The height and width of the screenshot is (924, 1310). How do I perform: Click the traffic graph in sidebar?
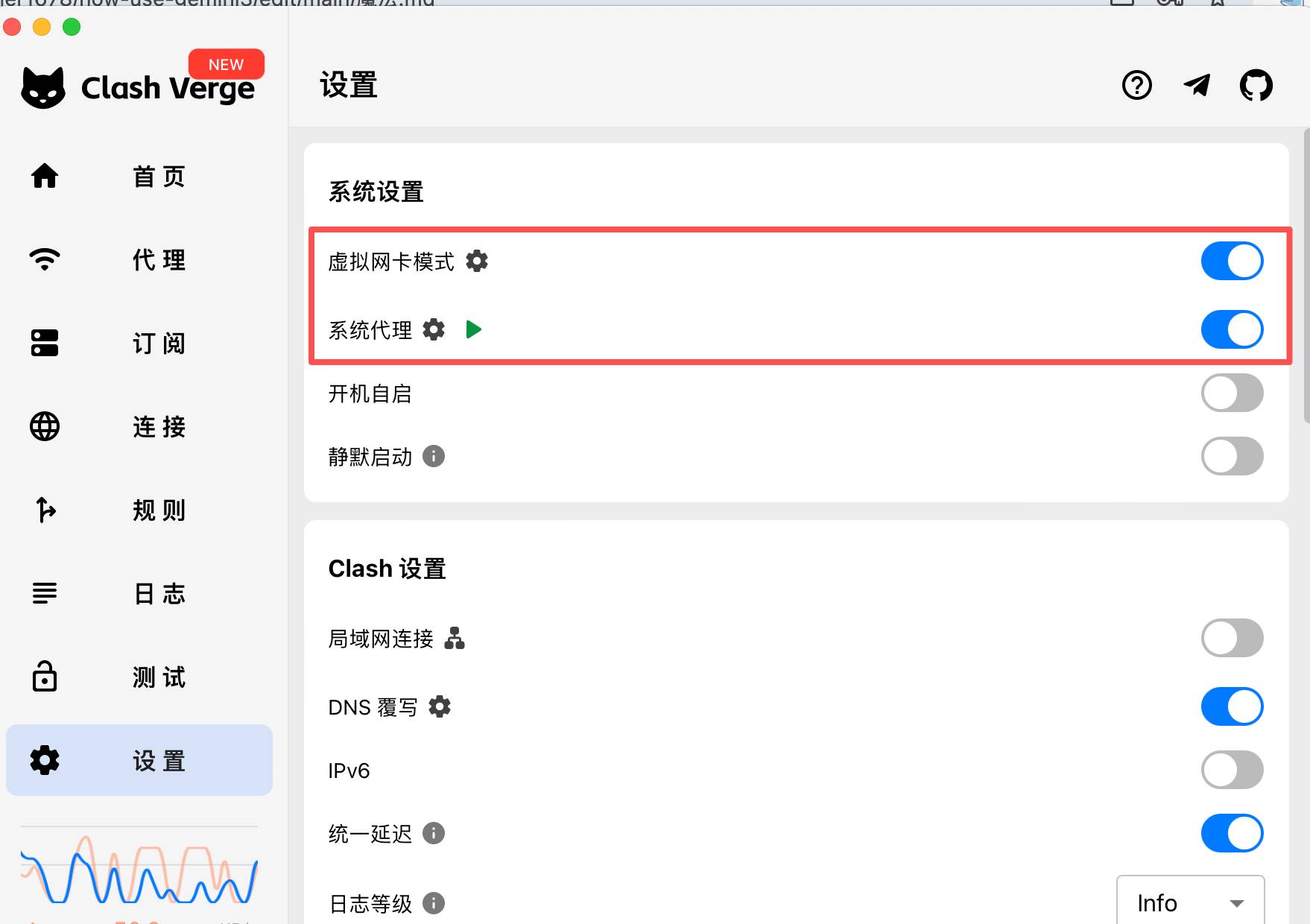tap(139, 870)
